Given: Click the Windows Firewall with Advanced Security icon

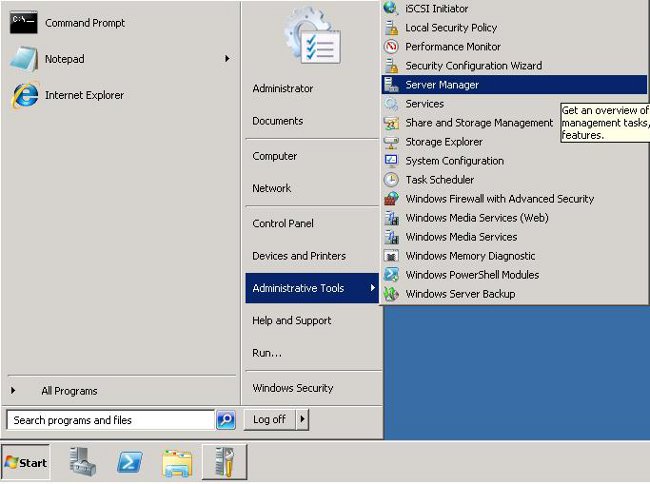Looking at the screenshot, I should (391, 199).
